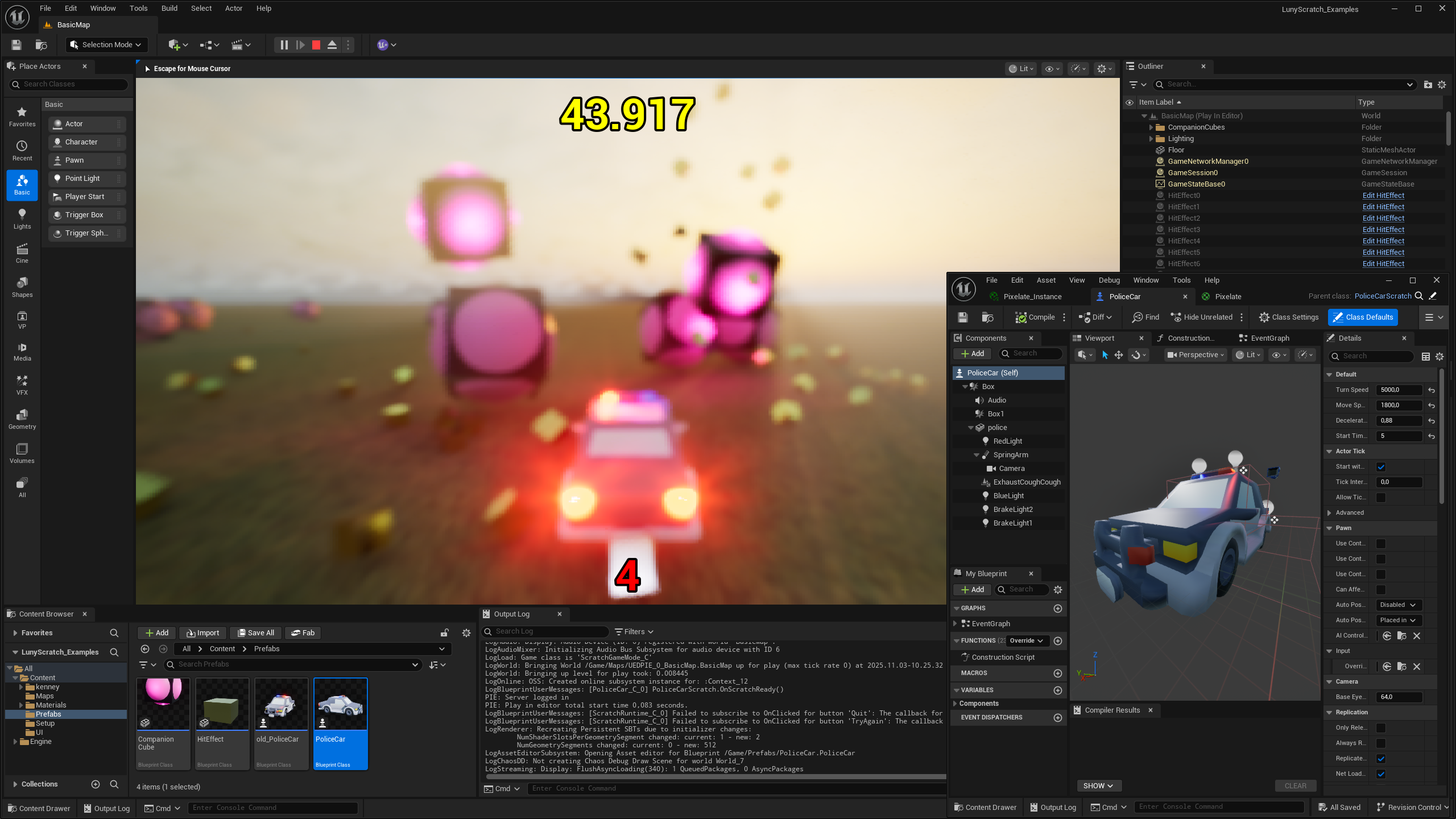Screen dimensions: 1456x819
Task: Open the Selection Mode dropdown
Action: tap(106, 45)
